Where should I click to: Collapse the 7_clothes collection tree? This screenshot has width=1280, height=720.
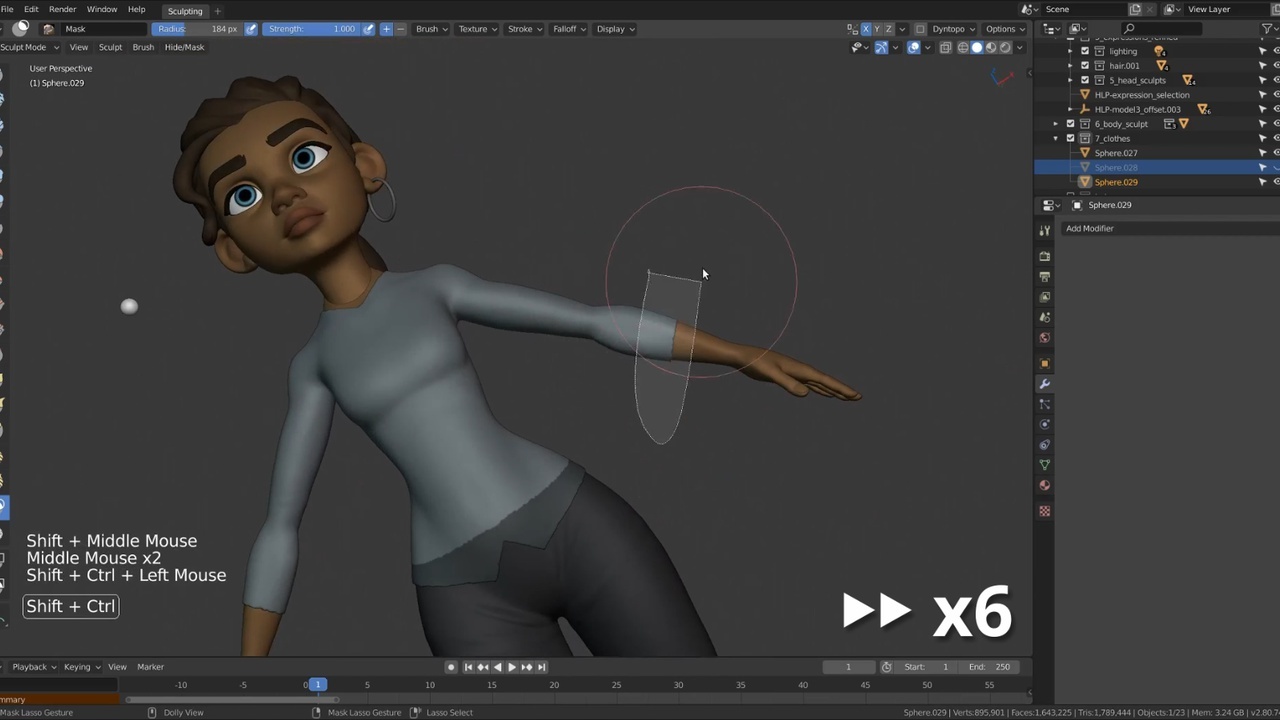pos(1056,138)
